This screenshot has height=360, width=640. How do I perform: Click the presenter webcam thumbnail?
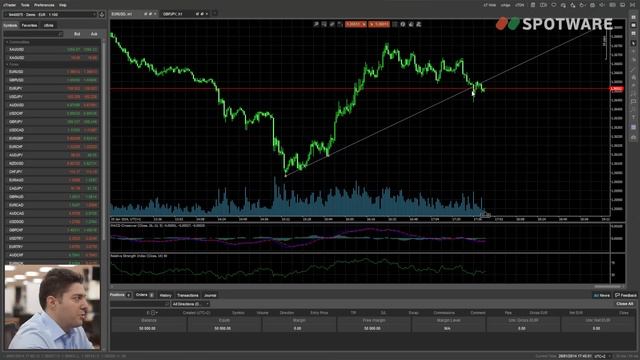tap(52, 307)
